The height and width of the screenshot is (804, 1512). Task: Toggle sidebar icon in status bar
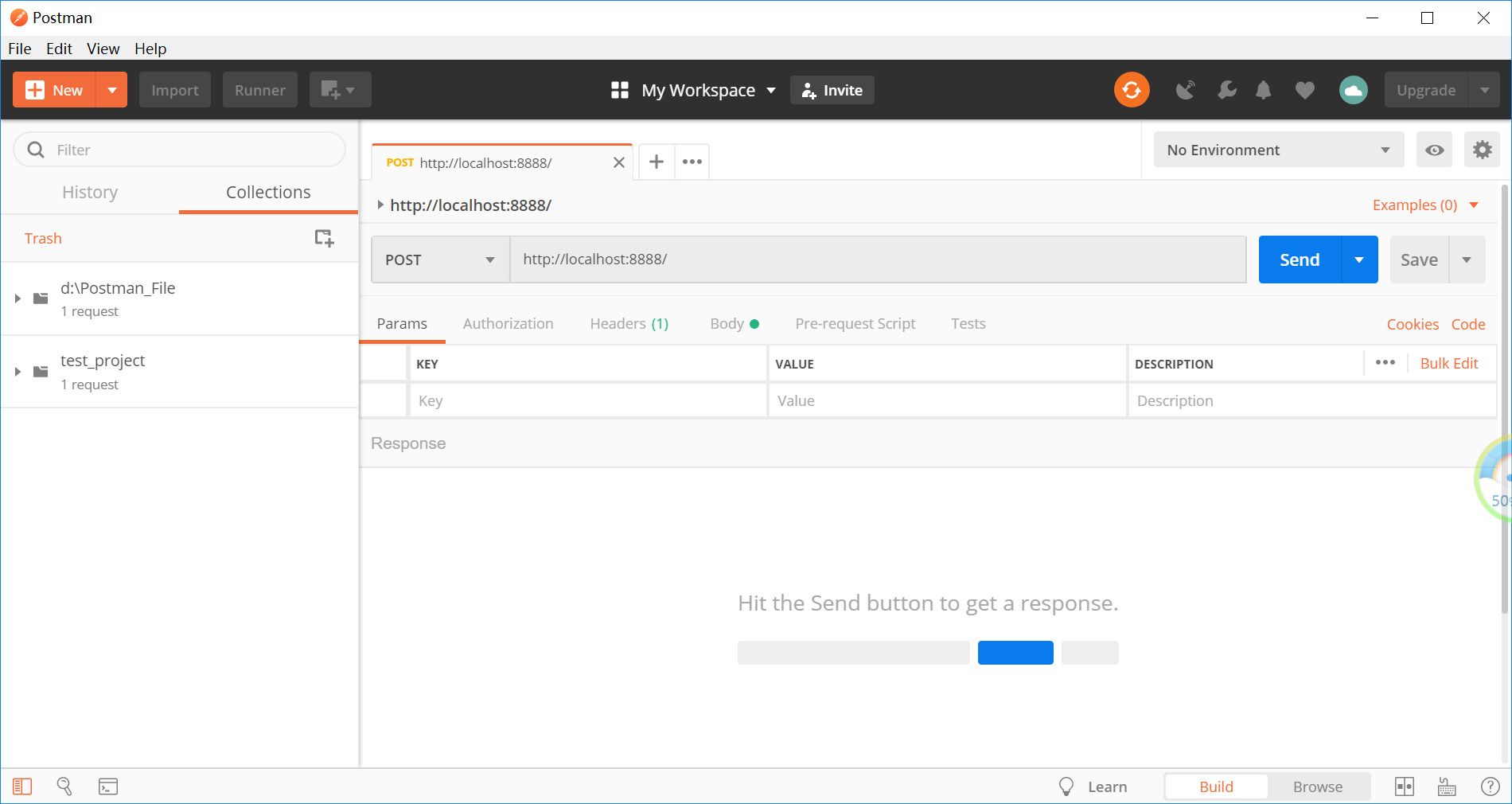click(22, 786)
